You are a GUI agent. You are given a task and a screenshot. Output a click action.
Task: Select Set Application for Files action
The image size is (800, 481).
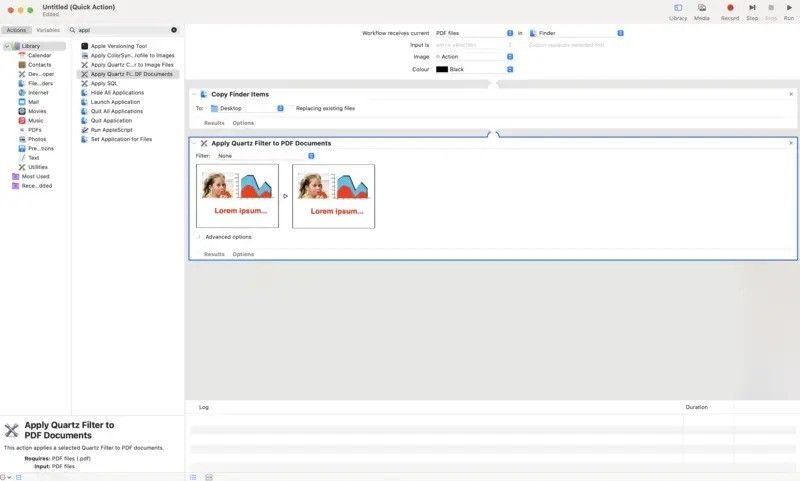click(x=121, y=139)
